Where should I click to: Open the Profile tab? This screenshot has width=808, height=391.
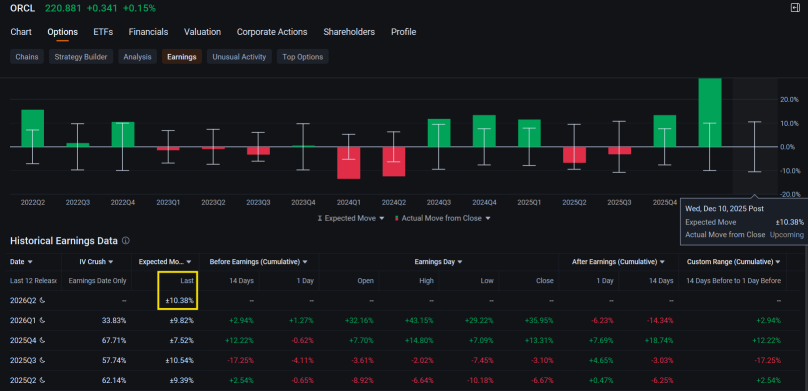click(403, 32)
